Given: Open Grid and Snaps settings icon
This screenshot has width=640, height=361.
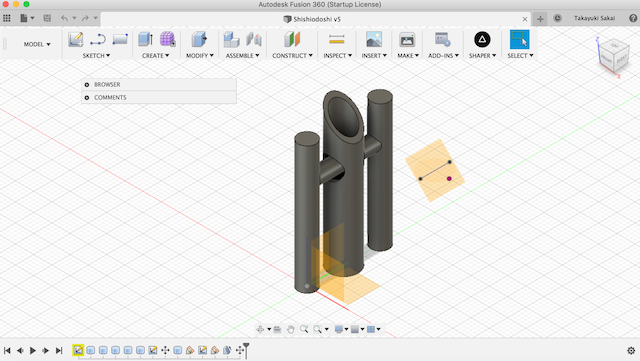Looking at the screenshot, I should coord(355,329).
